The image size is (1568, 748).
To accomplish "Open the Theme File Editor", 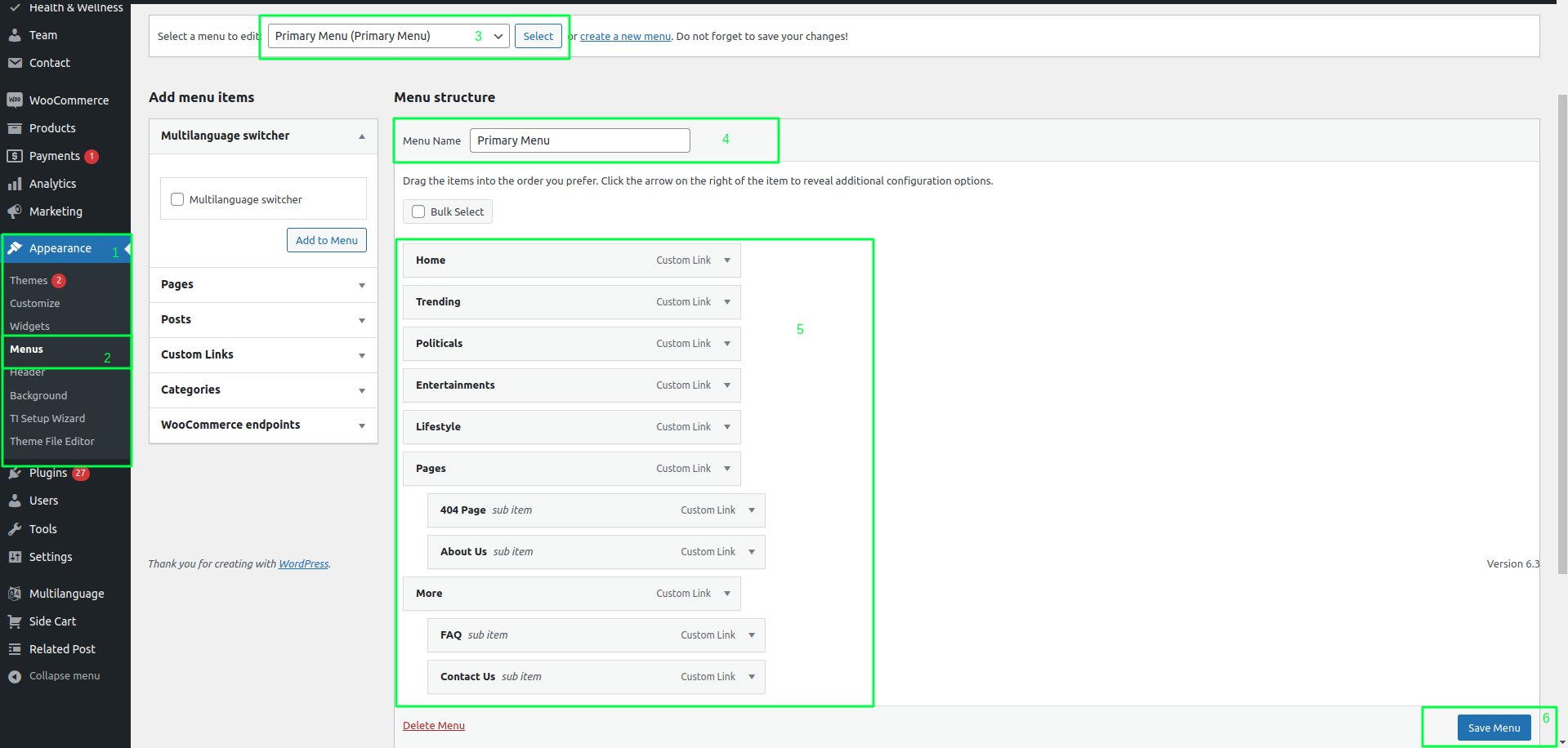I will 52,441.
